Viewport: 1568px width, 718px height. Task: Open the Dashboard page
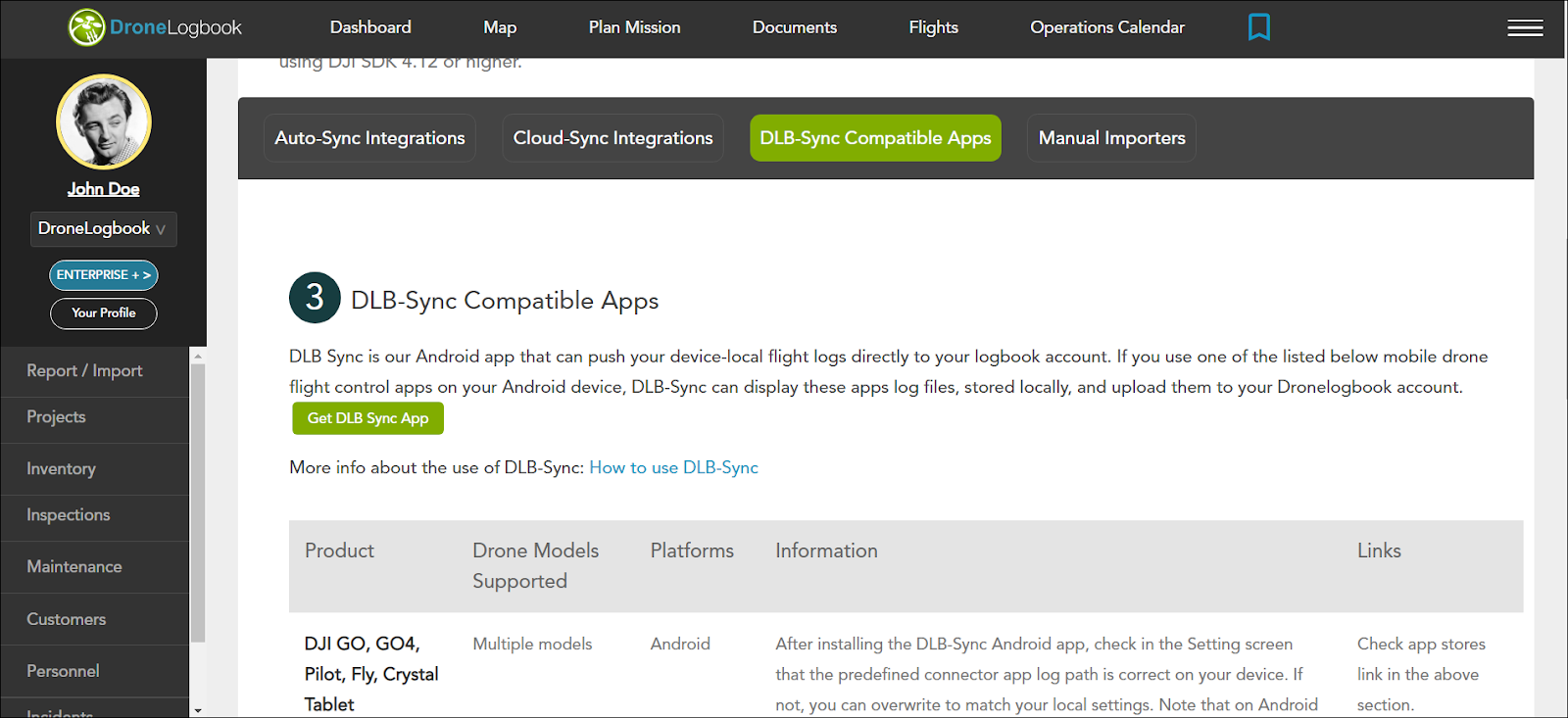(x=370, y=27)
